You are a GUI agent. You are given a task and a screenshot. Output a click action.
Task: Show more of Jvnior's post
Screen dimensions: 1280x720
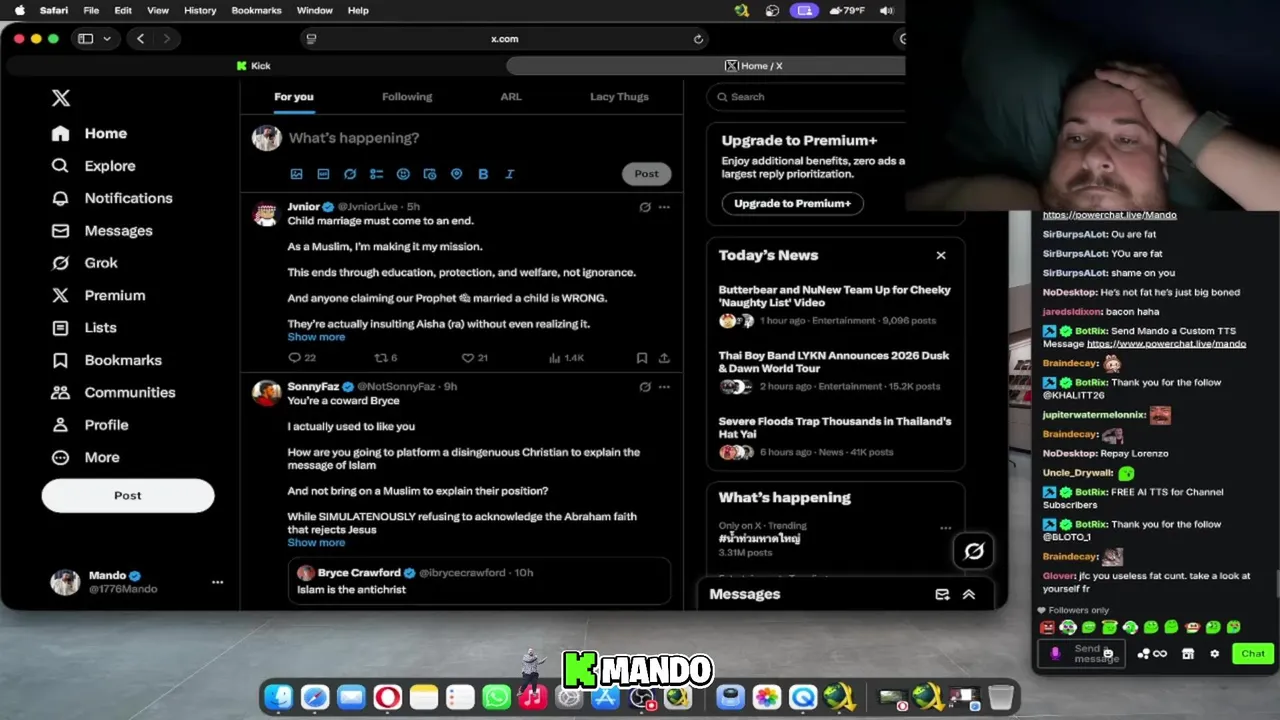click(316, 337)
